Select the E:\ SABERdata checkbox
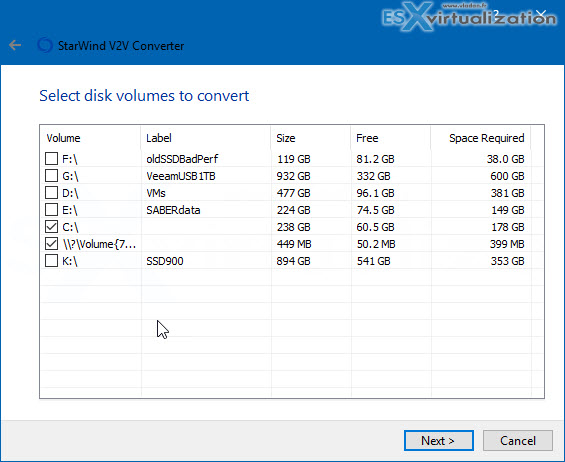 51,210
